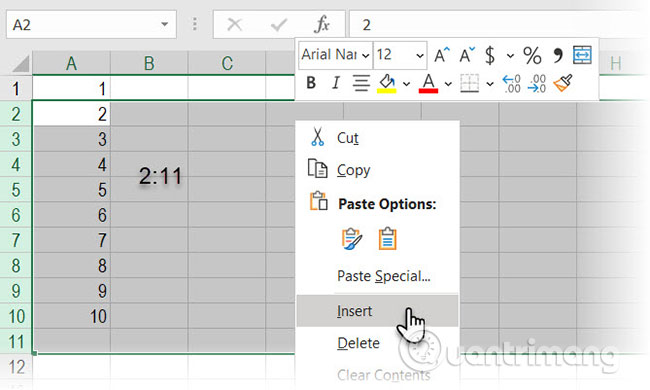Open the font size 12 dropdown
Screen dimensions: 650x390
420,55
